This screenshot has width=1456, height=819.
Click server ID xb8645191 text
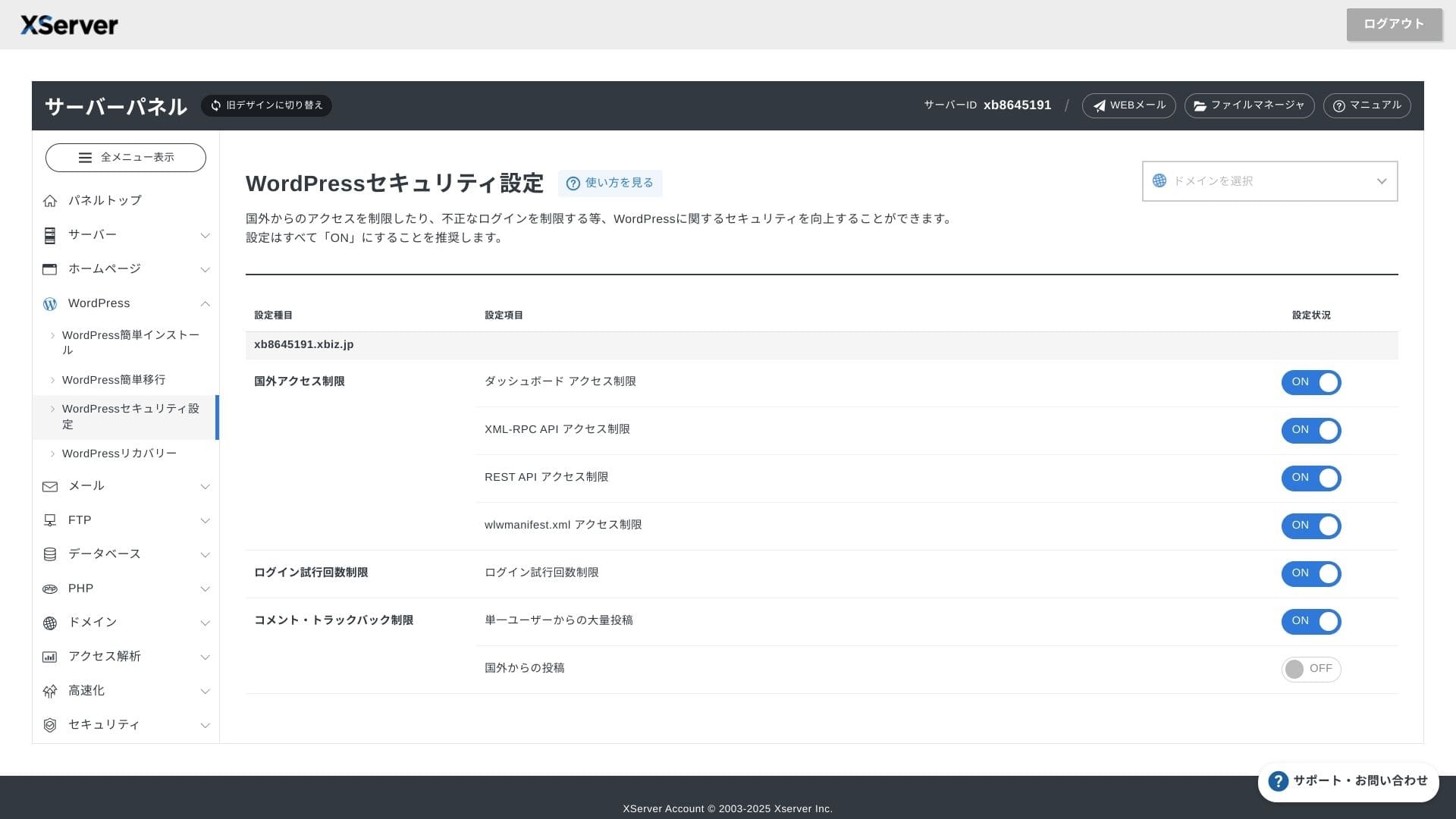[x=1017, y=105]
